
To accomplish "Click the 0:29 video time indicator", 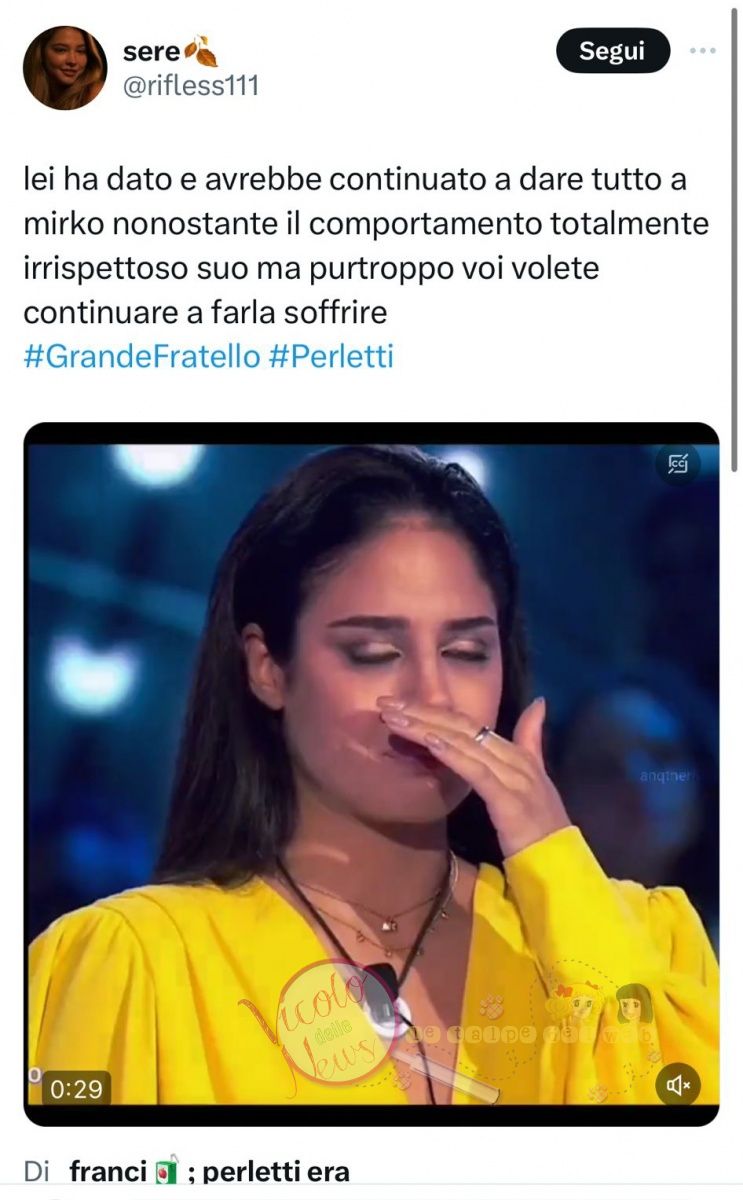I will 75,1088.
